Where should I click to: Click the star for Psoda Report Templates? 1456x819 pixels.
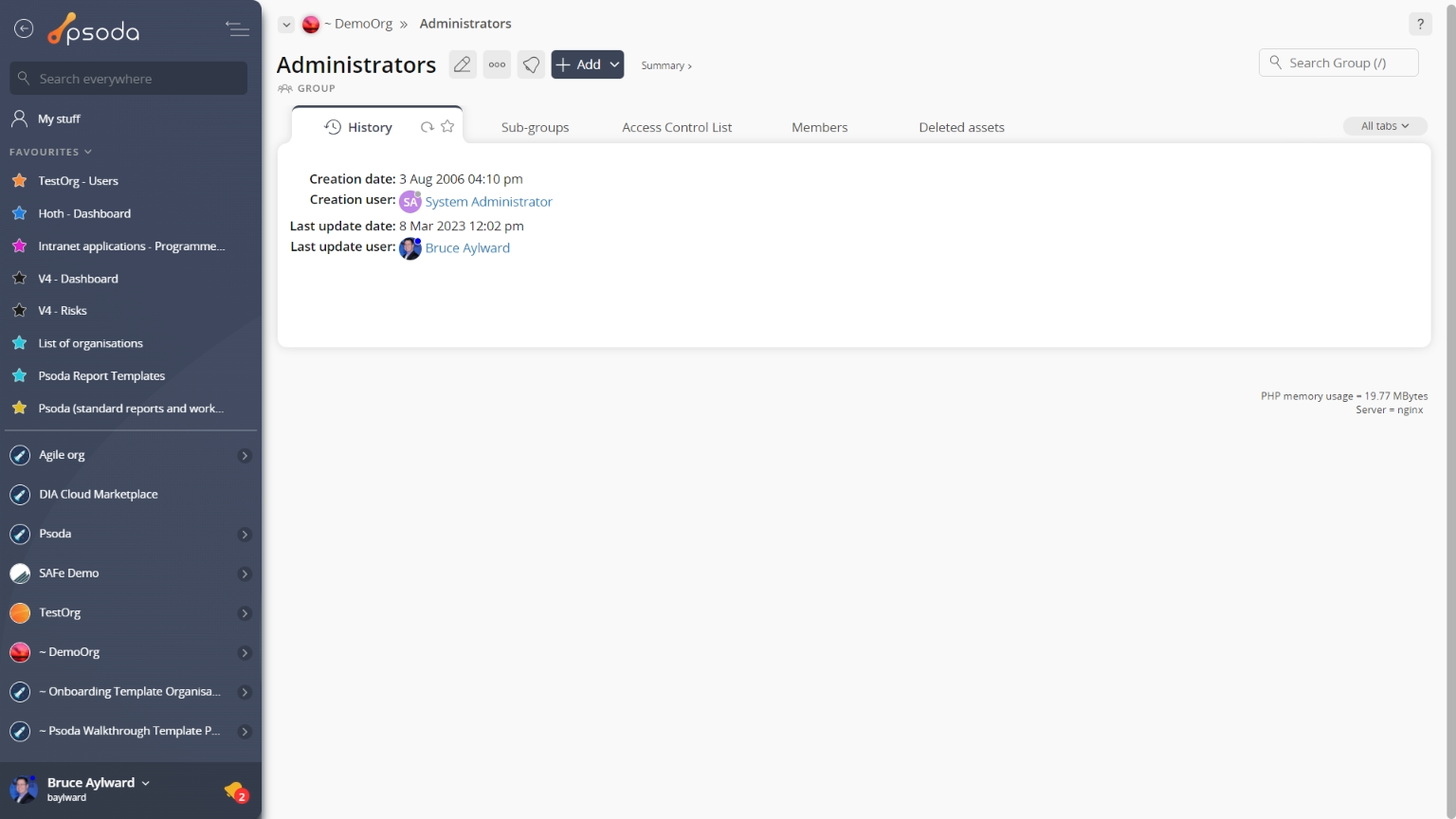click(x=19, y=375)
